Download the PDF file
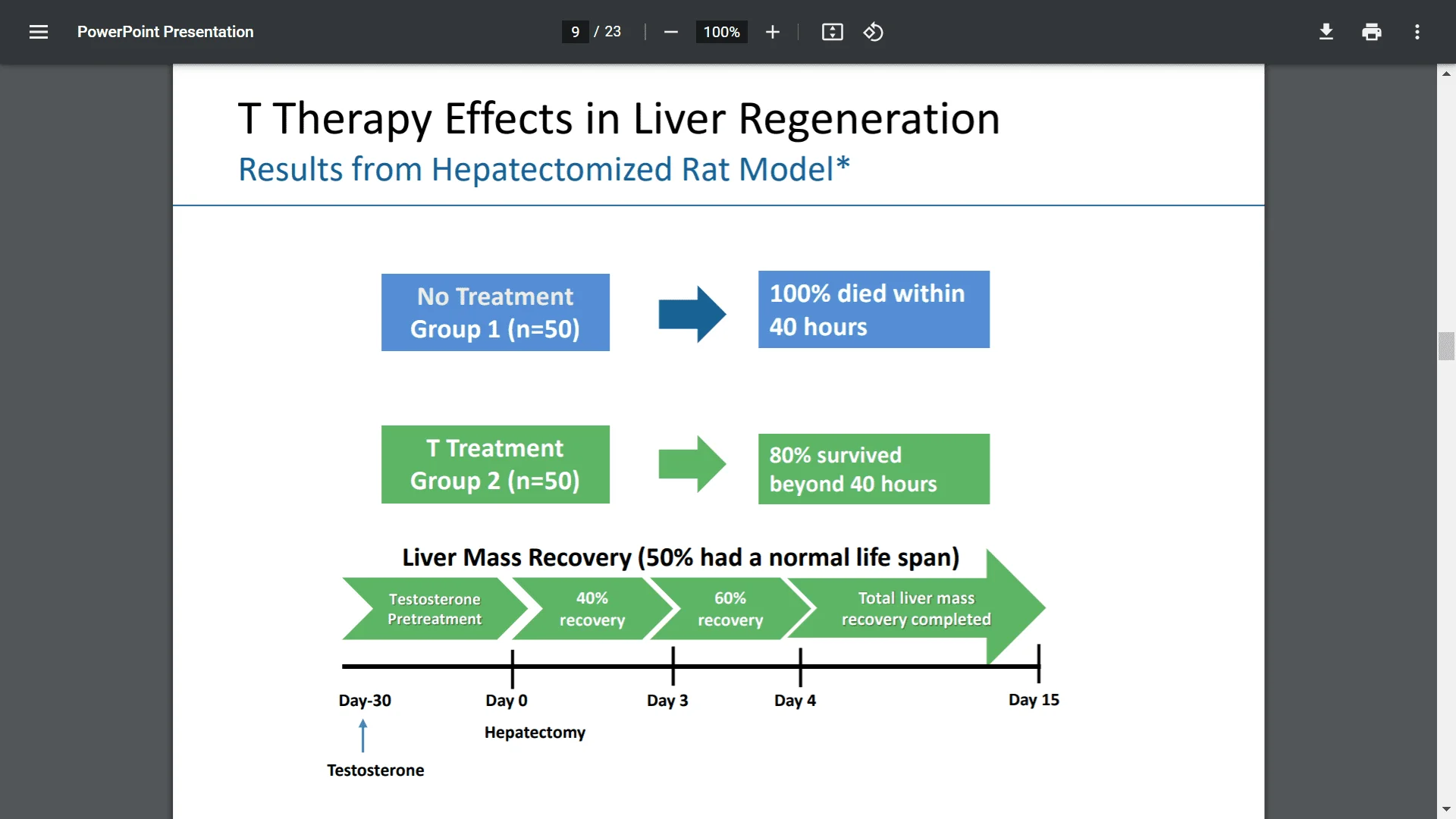1456x819 pixels. (1326, 32)
